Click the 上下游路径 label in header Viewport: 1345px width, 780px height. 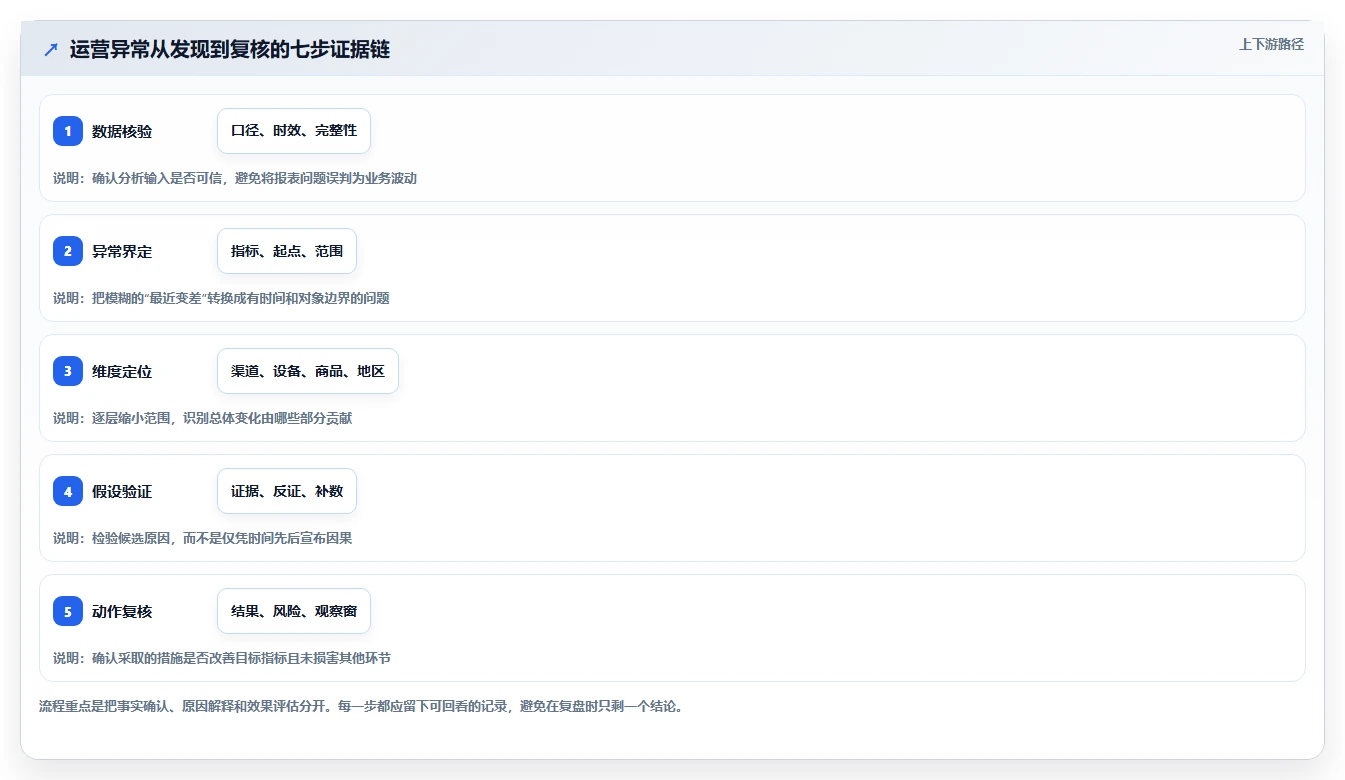click(1271, 44)
